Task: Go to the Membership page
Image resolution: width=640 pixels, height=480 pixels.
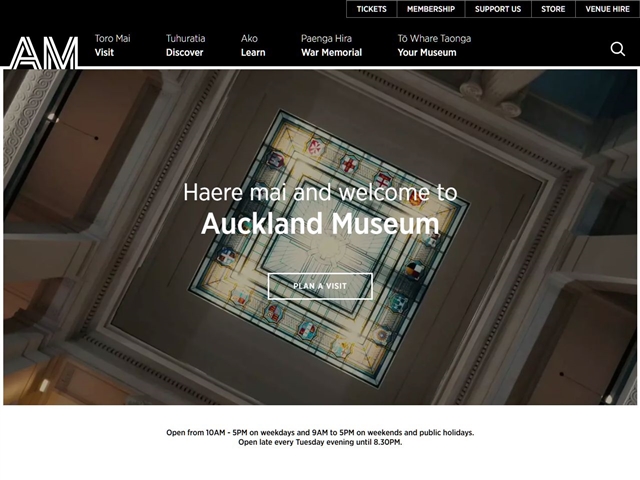Action: coord(431,9)
